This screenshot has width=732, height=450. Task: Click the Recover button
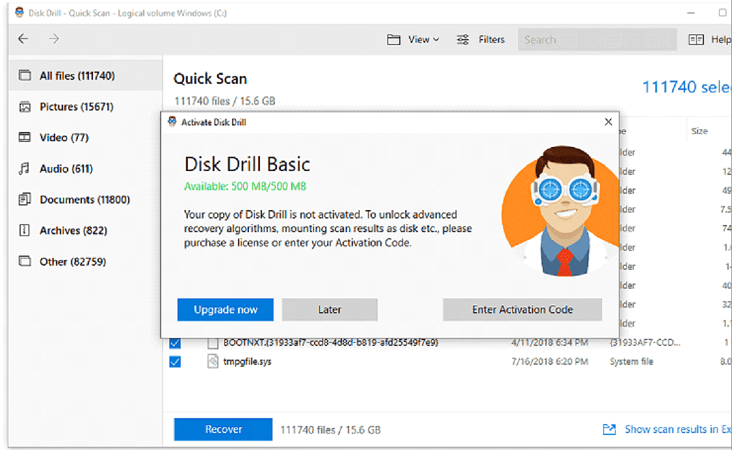point(223,429)
